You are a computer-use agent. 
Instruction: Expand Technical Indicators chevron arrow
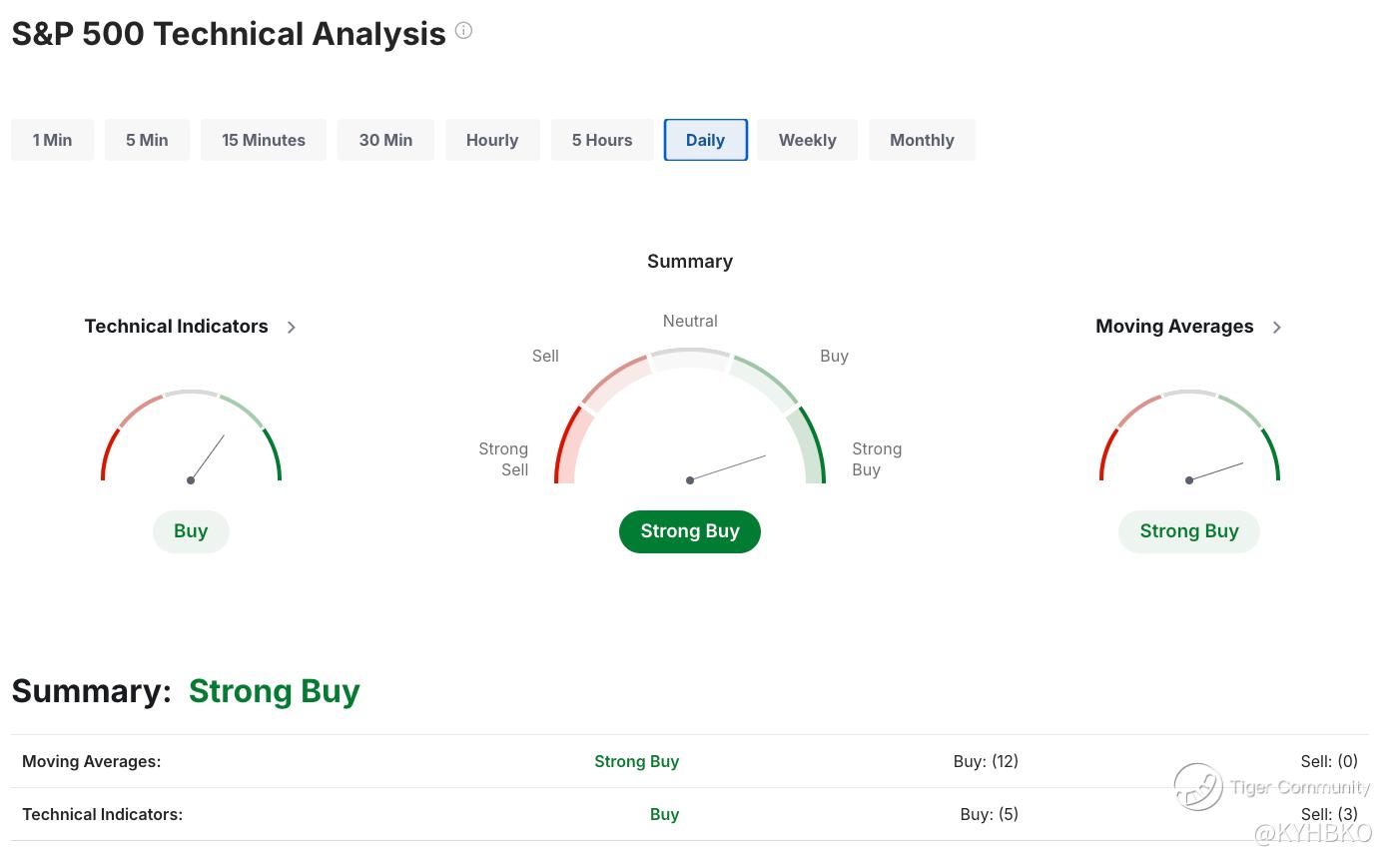click(x=292, y=328)
